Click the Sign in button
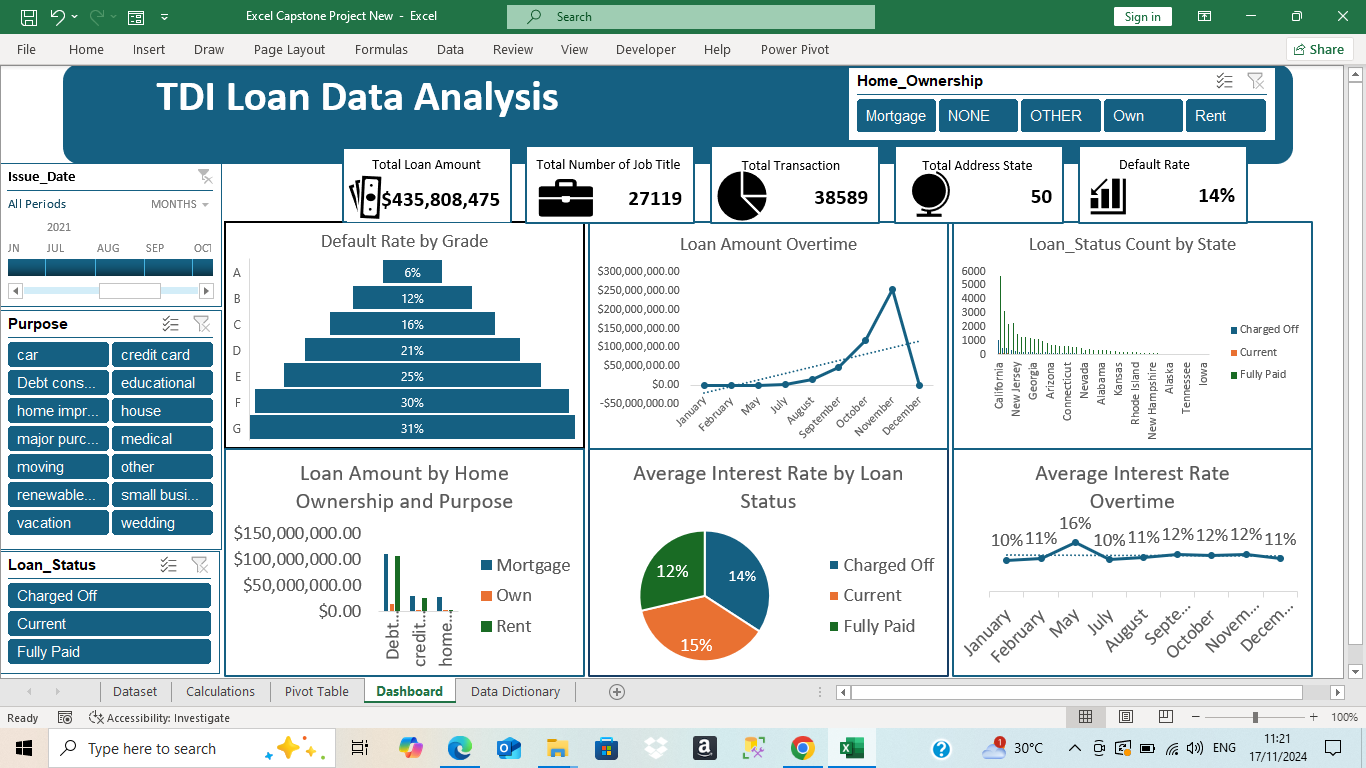The height and width of the screenshot is (768, 1366). click(x=1142, y=16)
